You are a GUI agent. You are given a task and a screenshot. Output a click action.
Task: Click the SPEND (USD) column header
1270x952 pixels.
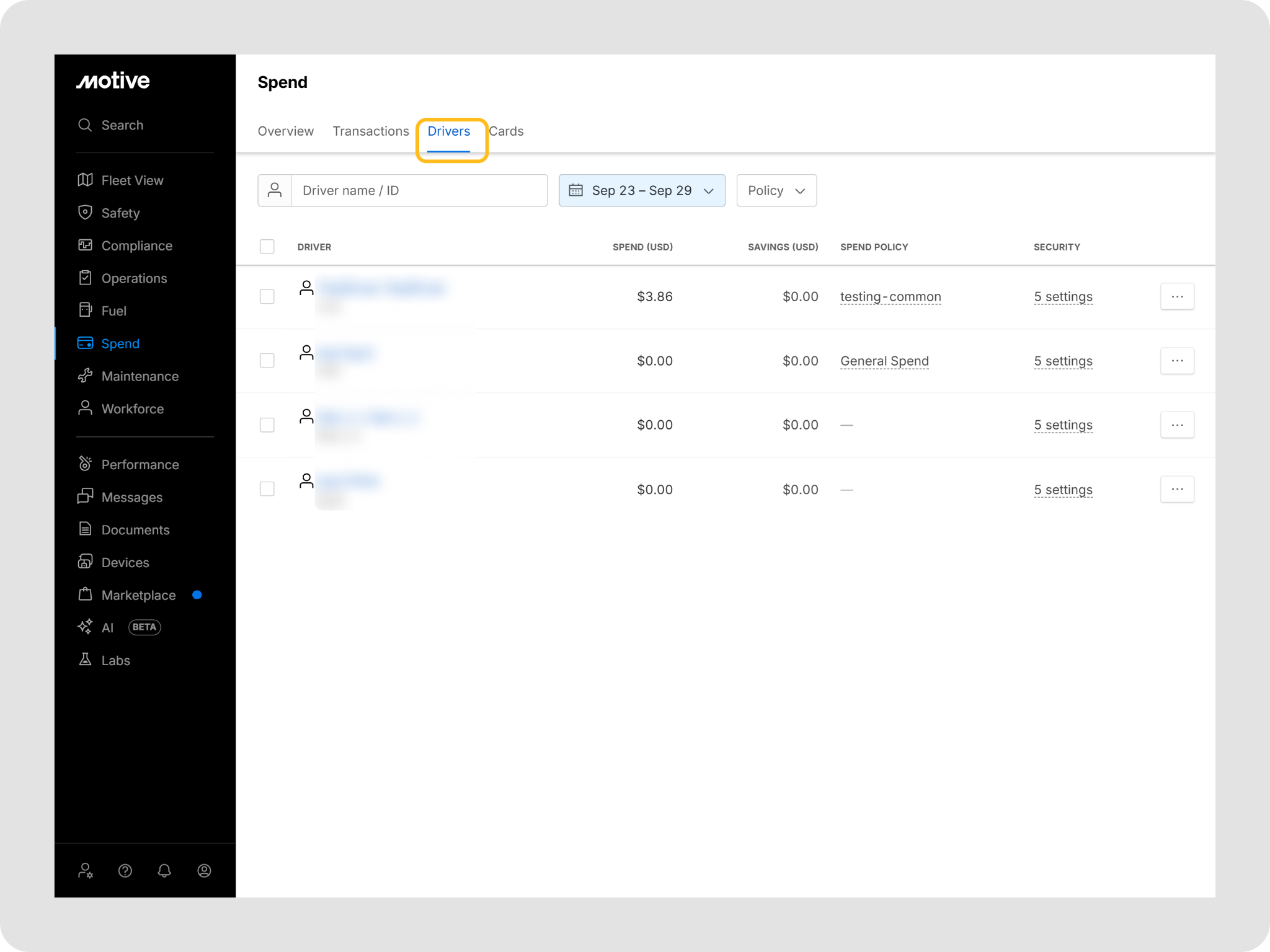642,247
